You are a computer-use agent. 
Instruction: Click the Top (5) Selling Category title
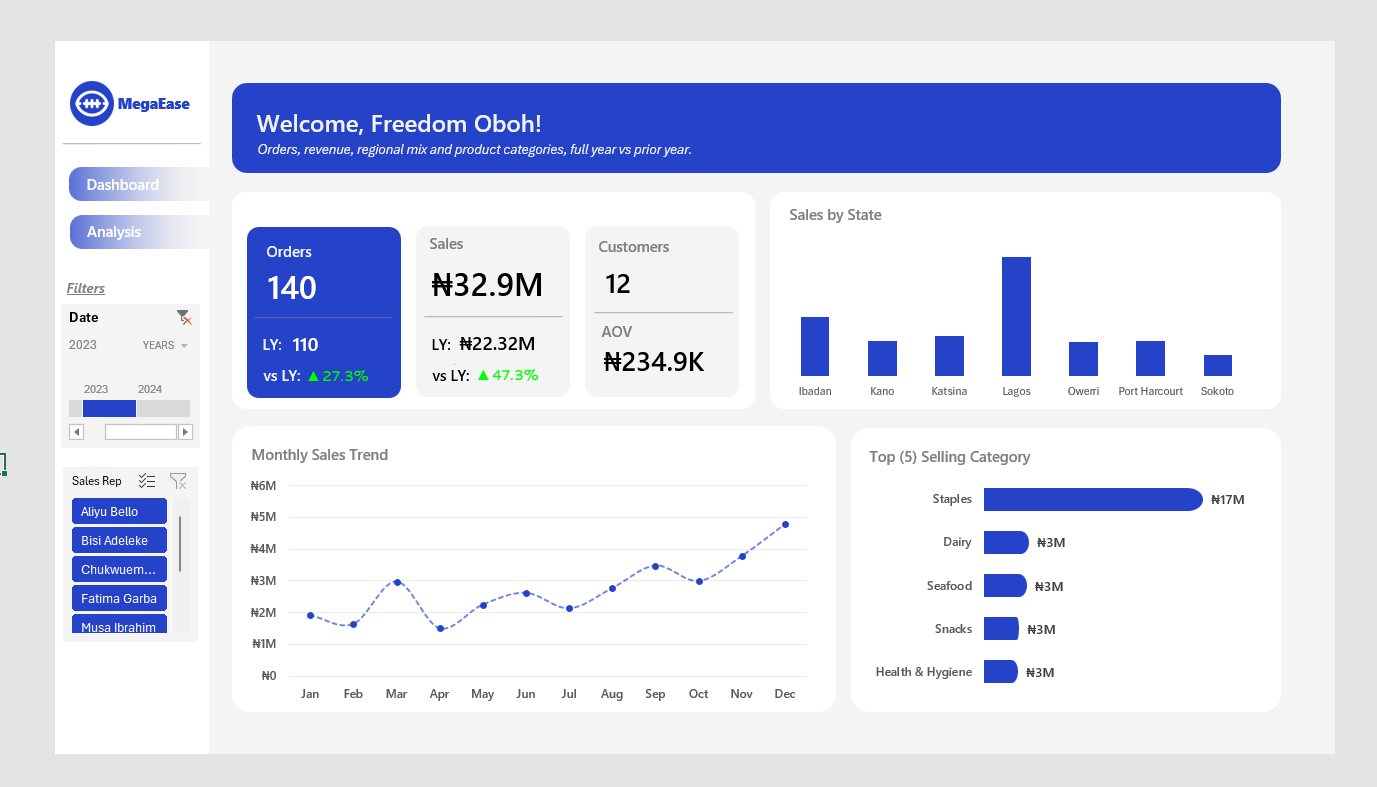[949, 456]
